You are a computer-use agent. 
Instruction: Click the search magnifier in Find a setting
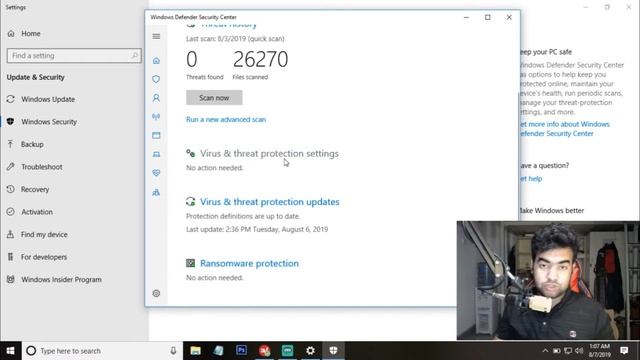coord(135,56)
